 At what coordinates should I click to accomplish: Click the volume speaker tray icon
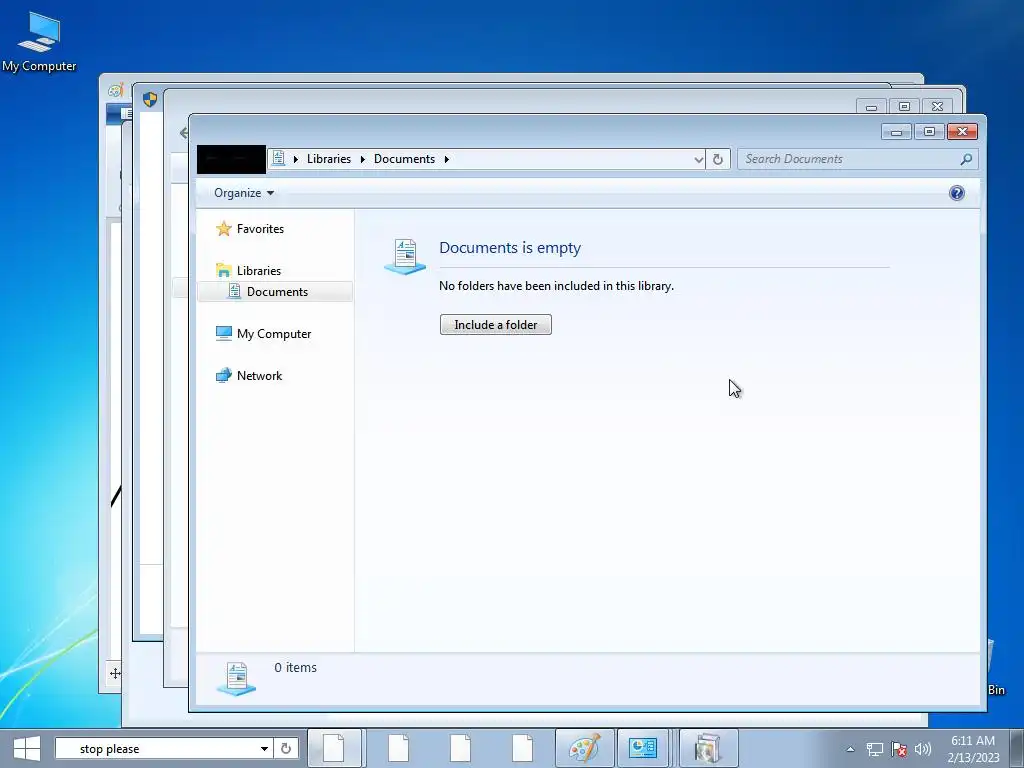pyautogui.click(x=922, y=749)
